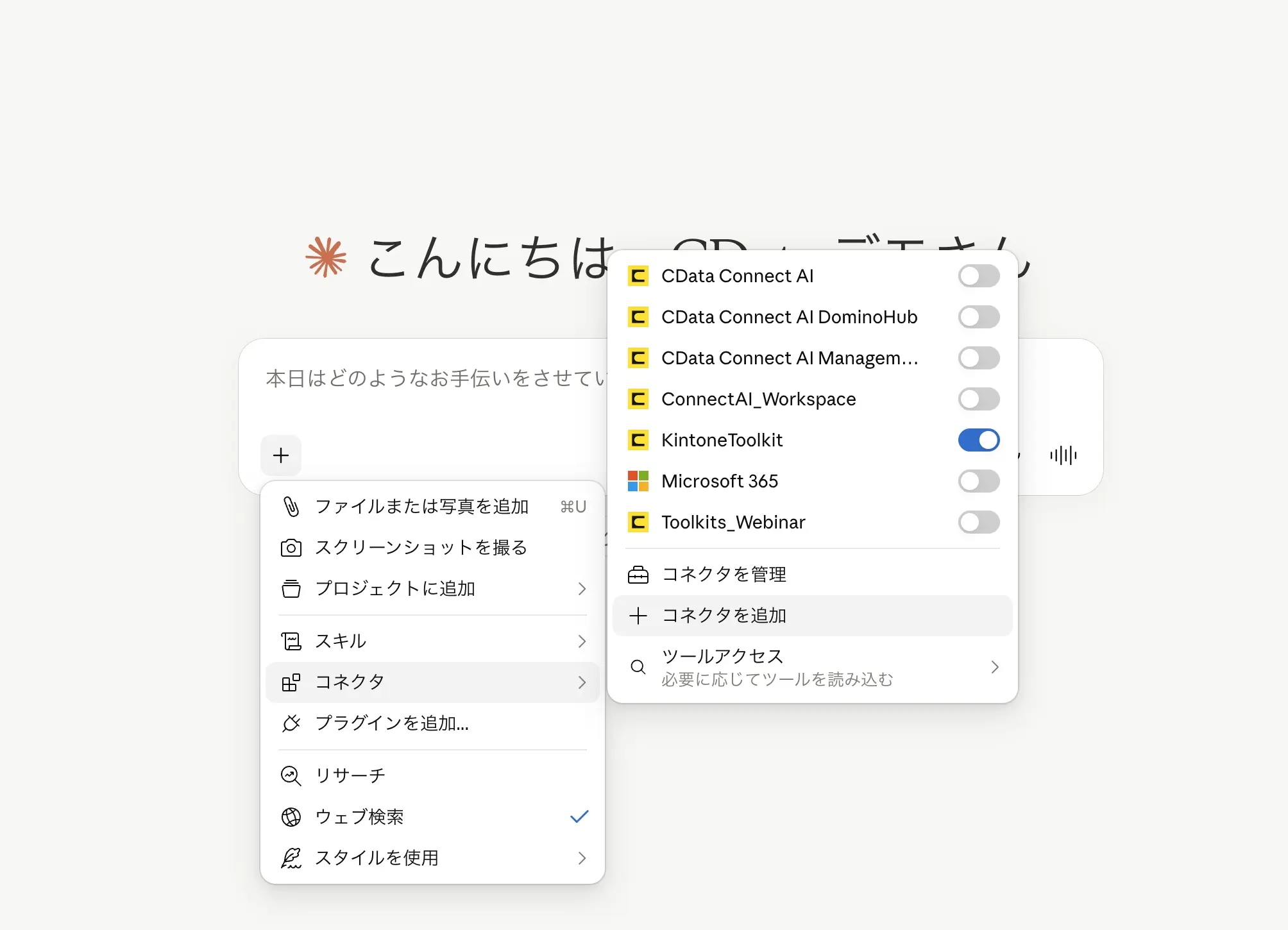Expand the プロジェクトに追加 submenu arrow
Viewport: 1288px width, 930px height.
point(582,589)
